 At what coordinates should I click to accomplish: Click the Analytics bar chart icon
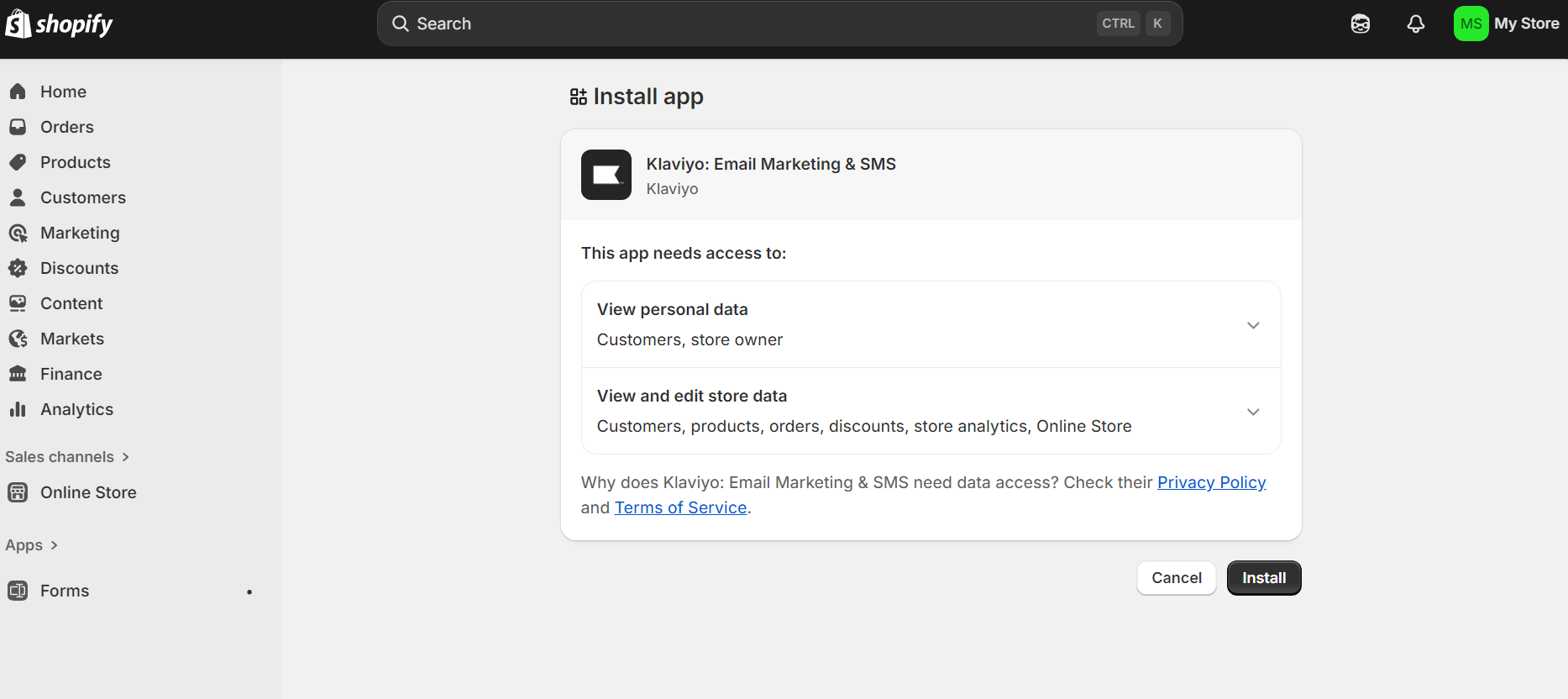[x=18, y=409]
